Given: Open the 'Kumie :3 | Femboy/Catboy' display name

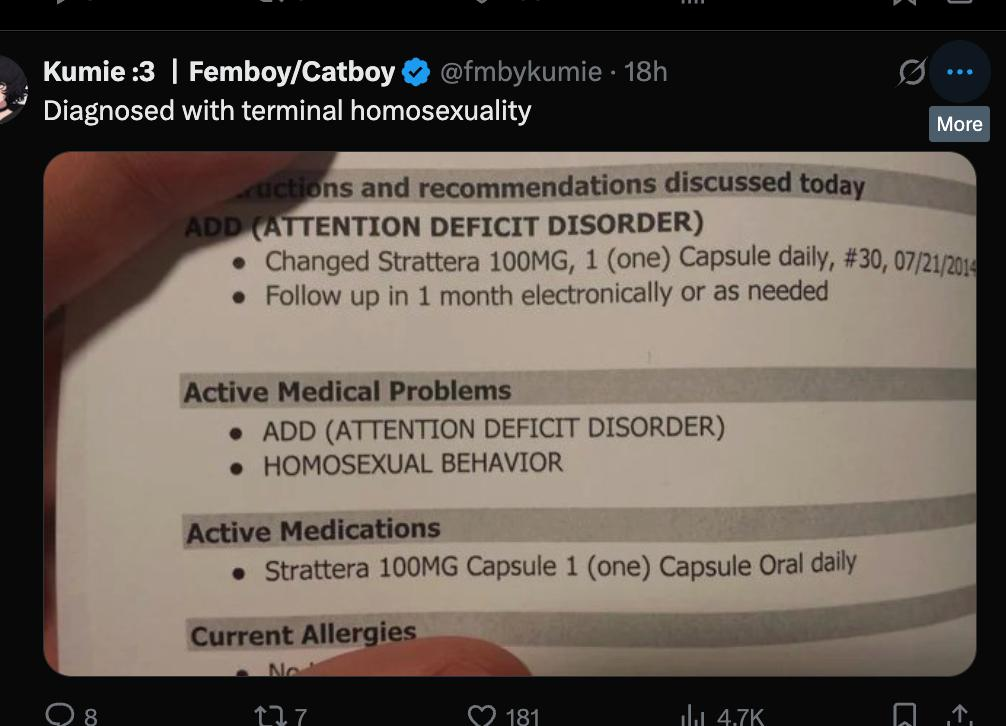Looking at the screenshot, I should click(x=219, y=72).
